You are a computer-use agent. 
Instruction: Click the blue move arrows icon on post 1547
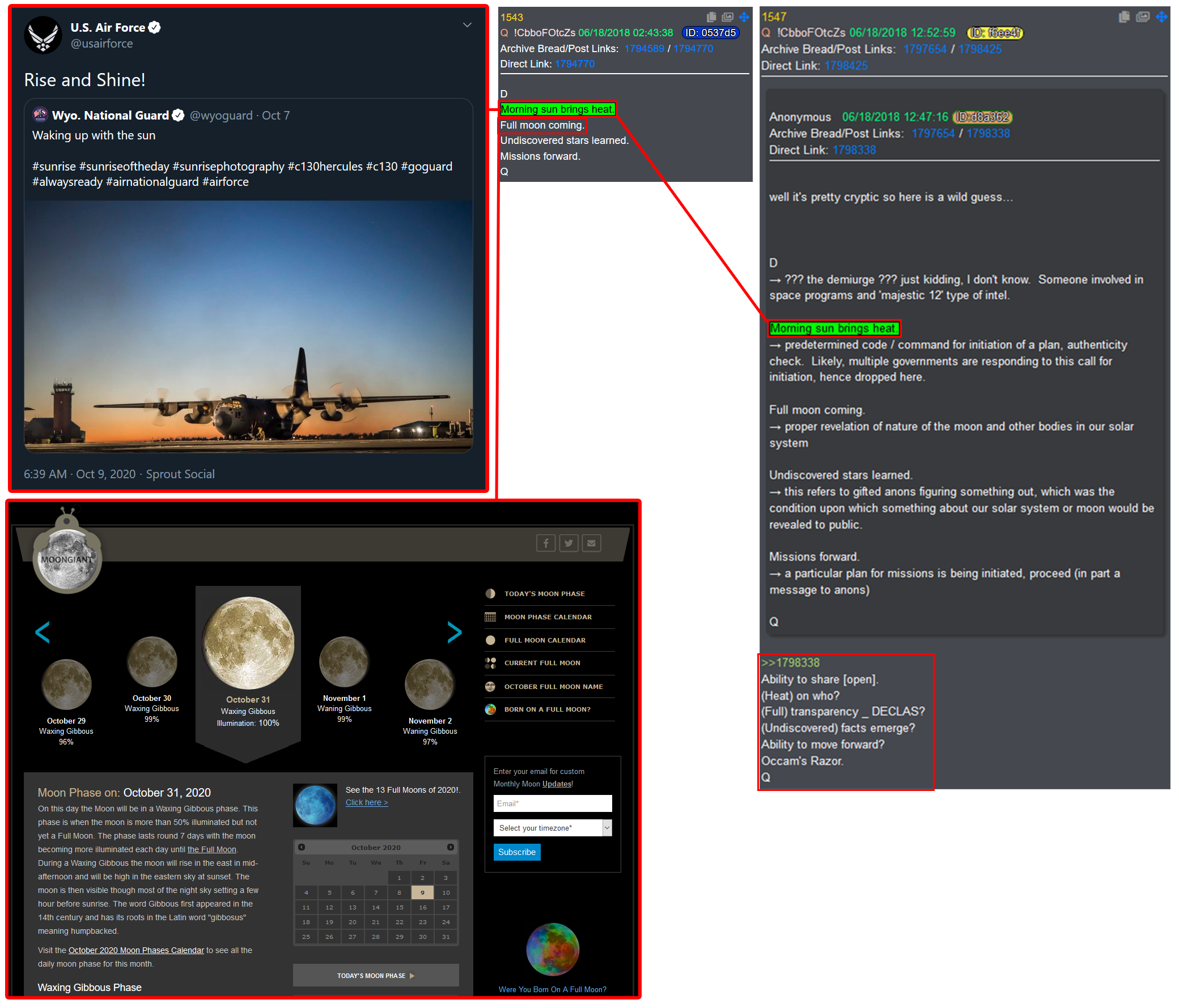coord(1161,16)
